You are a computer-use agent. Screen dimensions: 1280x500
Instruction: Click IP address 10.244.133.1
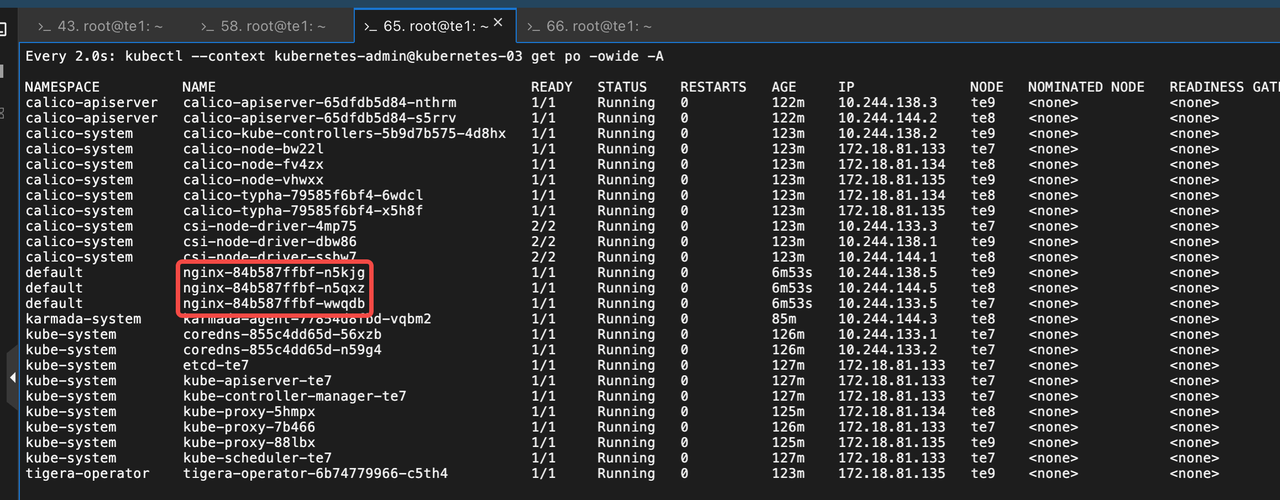(x=888, y=334)
